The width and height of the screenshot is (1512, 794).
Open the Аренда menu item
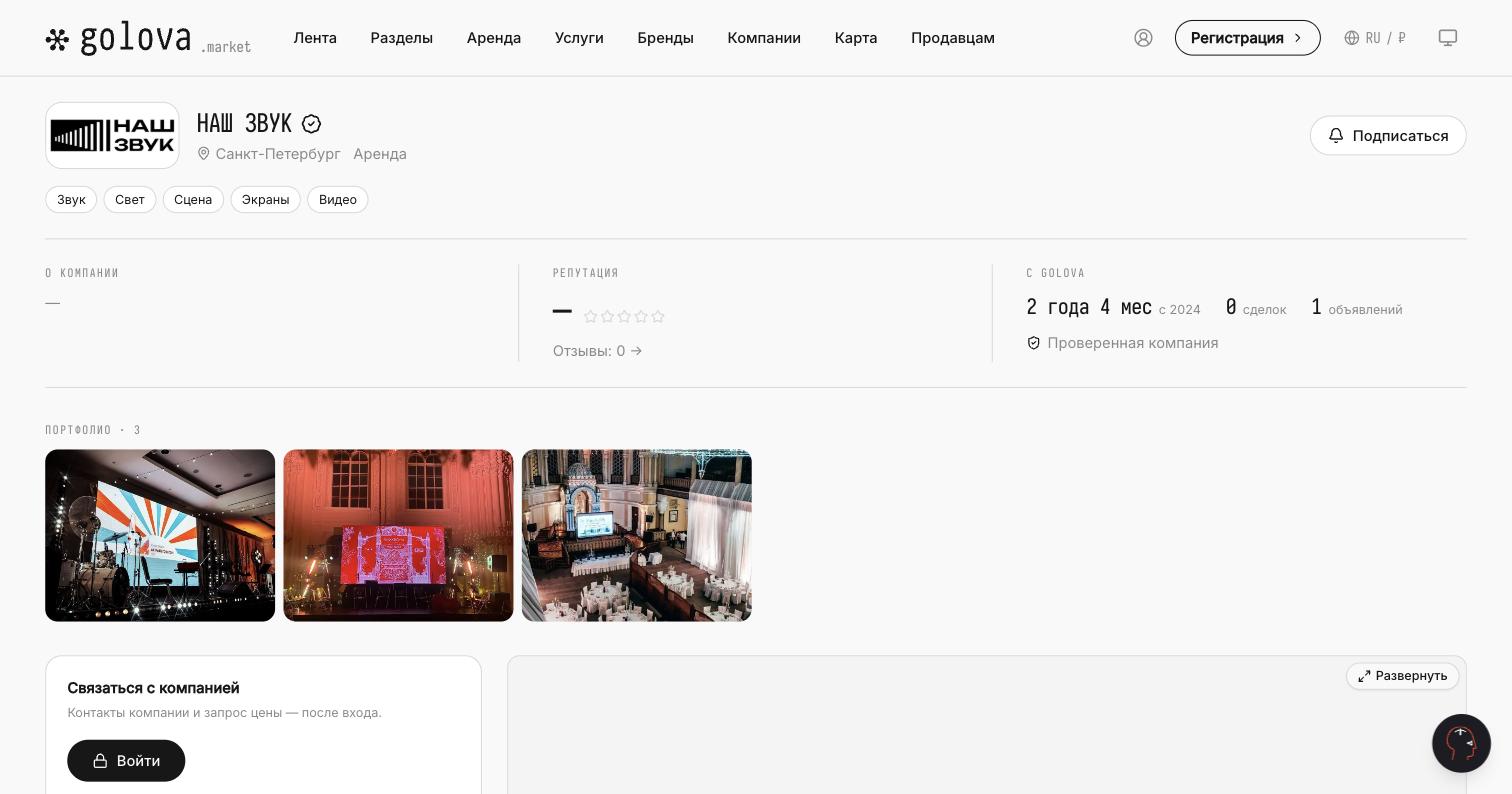pyautogui.click(x=494, y=38)
